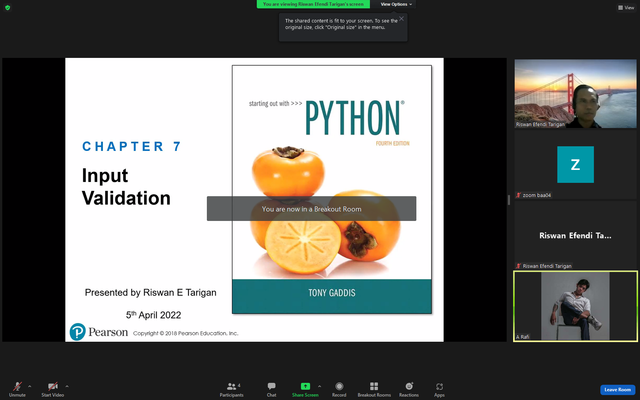This screenshot has width=640, height=400.
Task: Click the 'CHAPTER 7' heading on the slide
Action: tap(131, 146)
